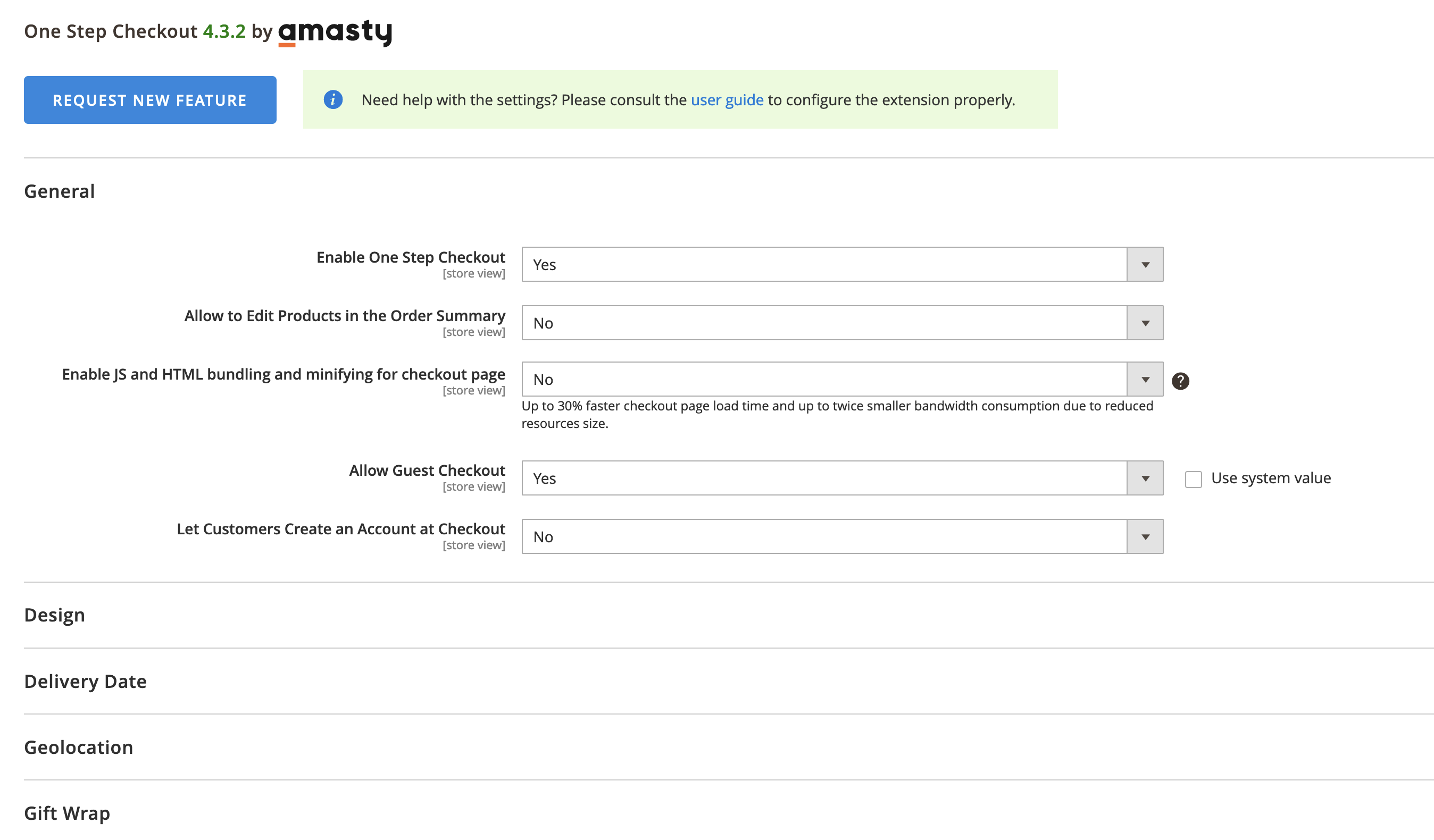Click the question mark tooltip icon
The image size is (1434, 840).
pyautogui.click(x=1180, y=381)
